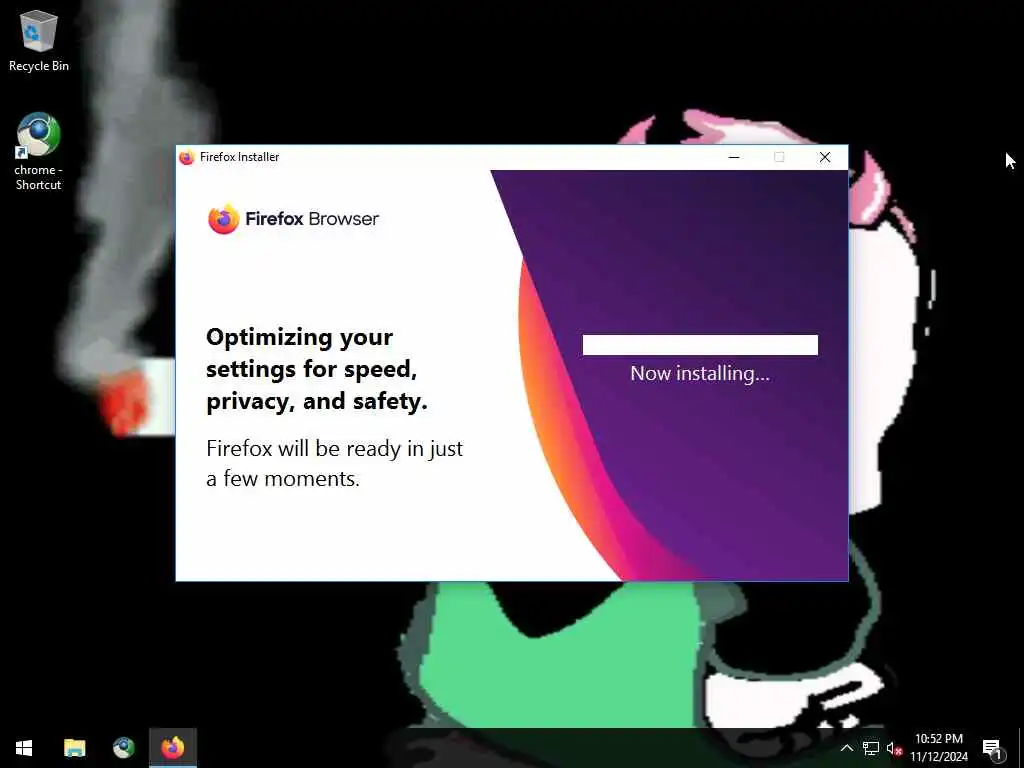Click the Firefox Browser logo in installer
The width and height of the screenshot is (1024, 768).
[293, 219]
